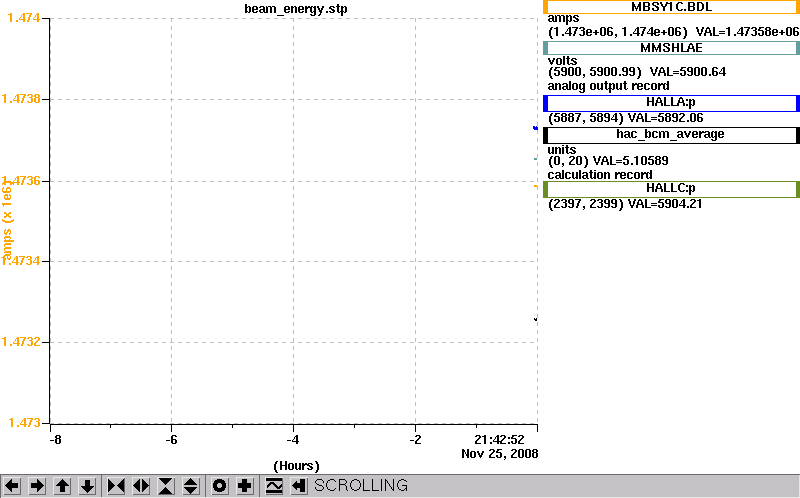This screenshot has width=800, height=498.
Task: Click the reset-to-current-time arrow icon
Action: (299, 486)
